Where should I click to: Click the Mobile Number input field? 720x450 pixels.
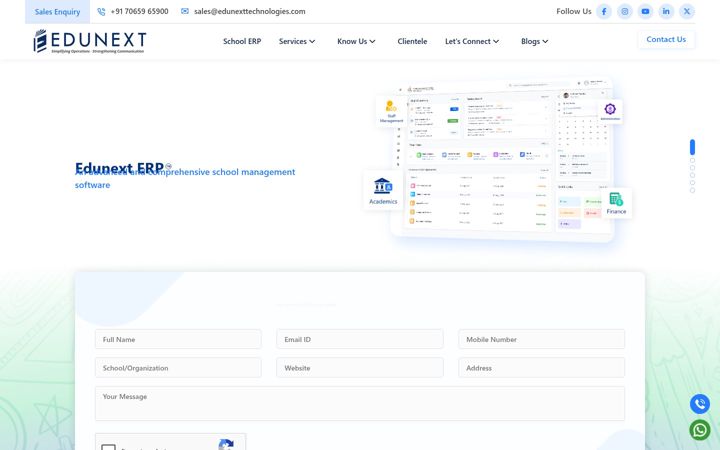[x=541, y=339]
